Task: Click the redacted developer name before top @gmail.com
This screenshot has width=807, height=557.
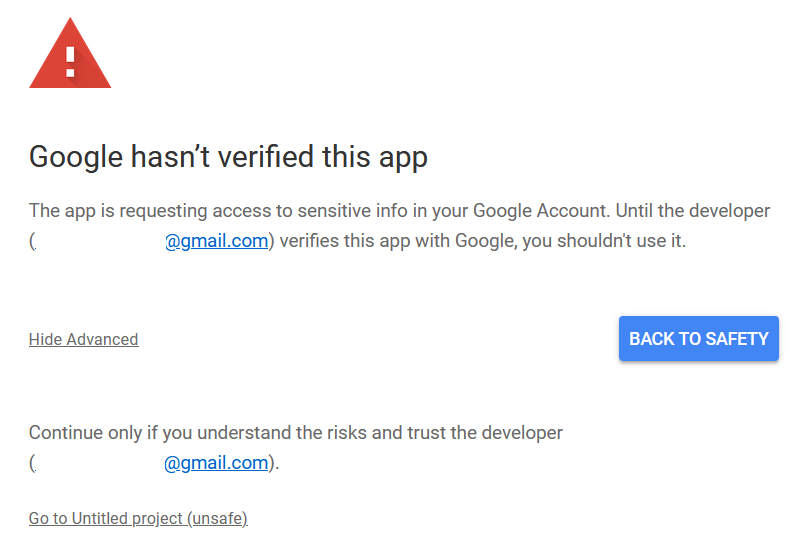Action: tap(100, 241)
